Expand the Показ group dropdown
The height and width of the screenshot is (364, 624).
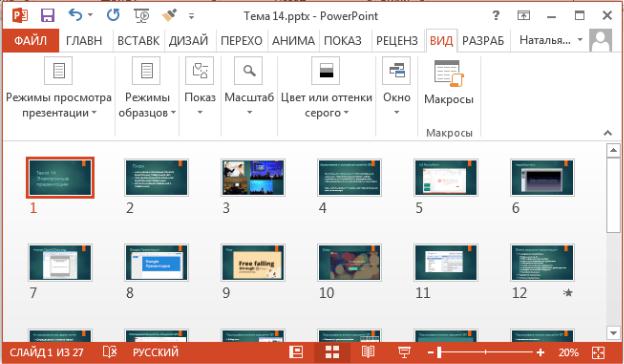tap(200, 88)
